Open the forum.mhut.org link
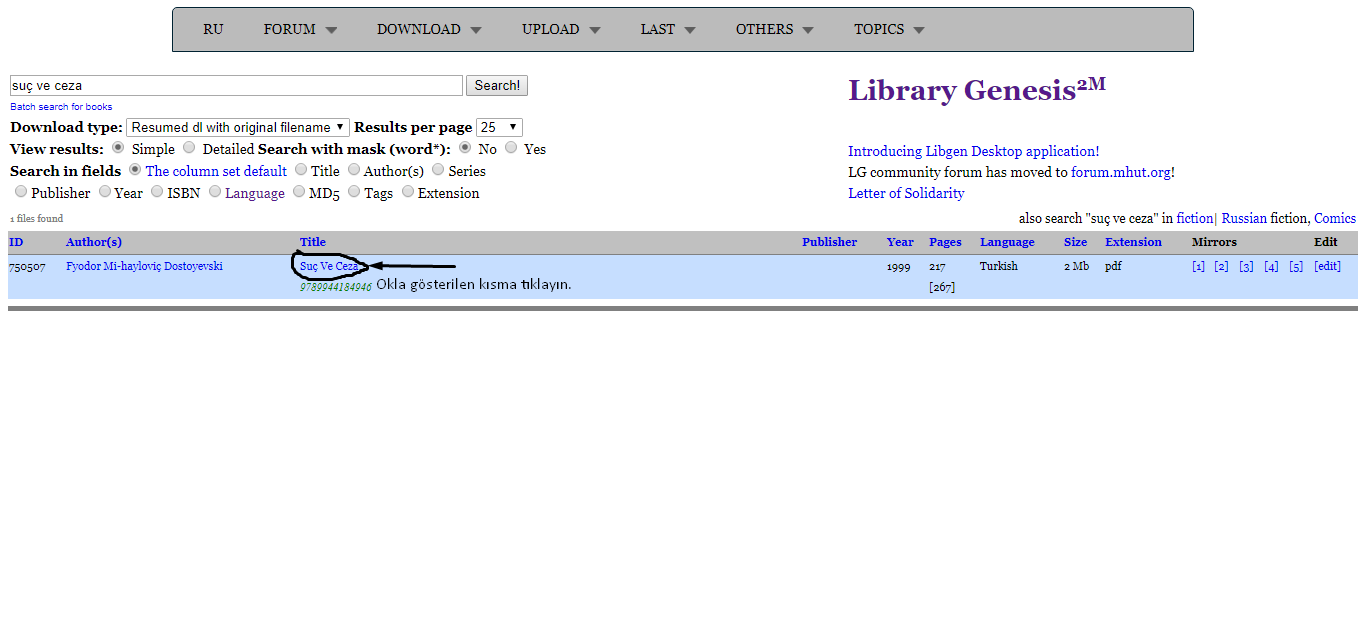The image size is (1365, 622). point(1120,172)
